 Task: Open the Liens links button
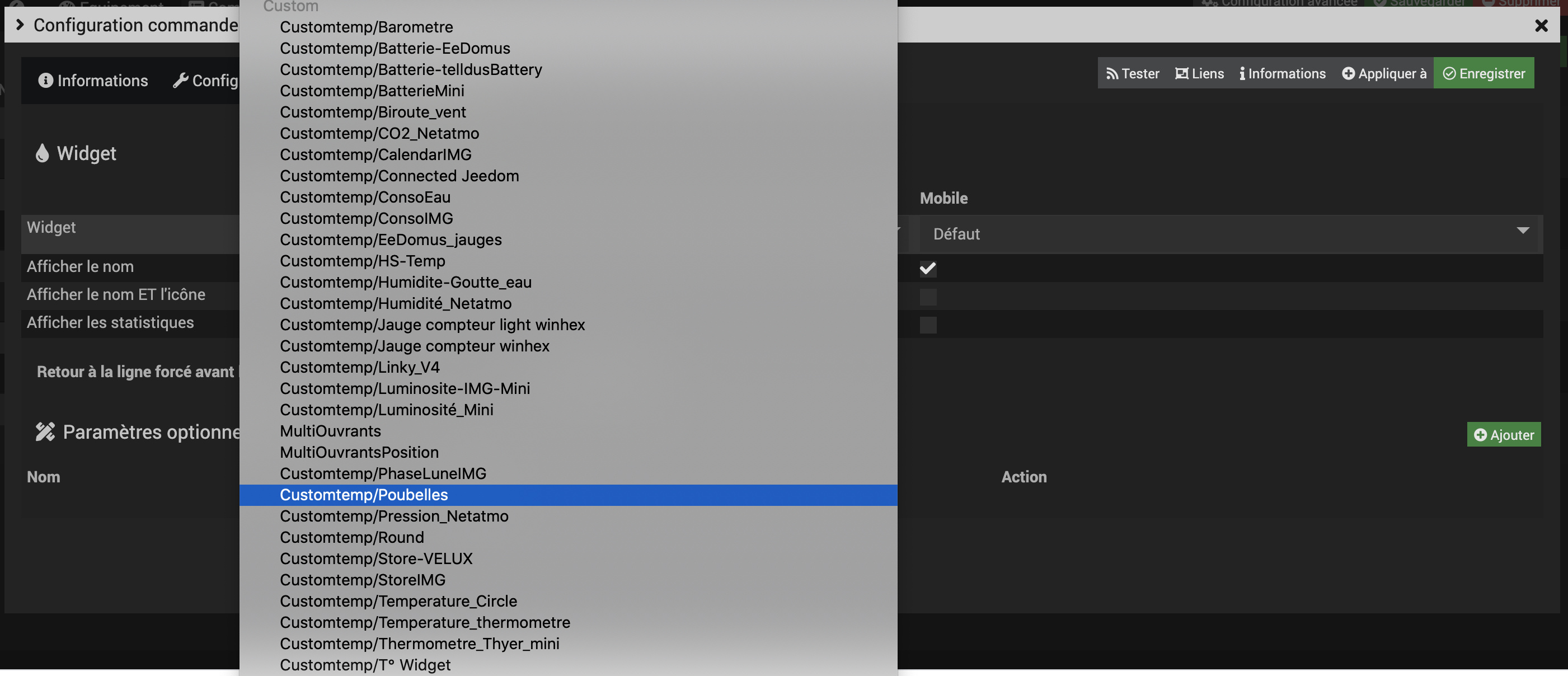(x=1199, y=74)
